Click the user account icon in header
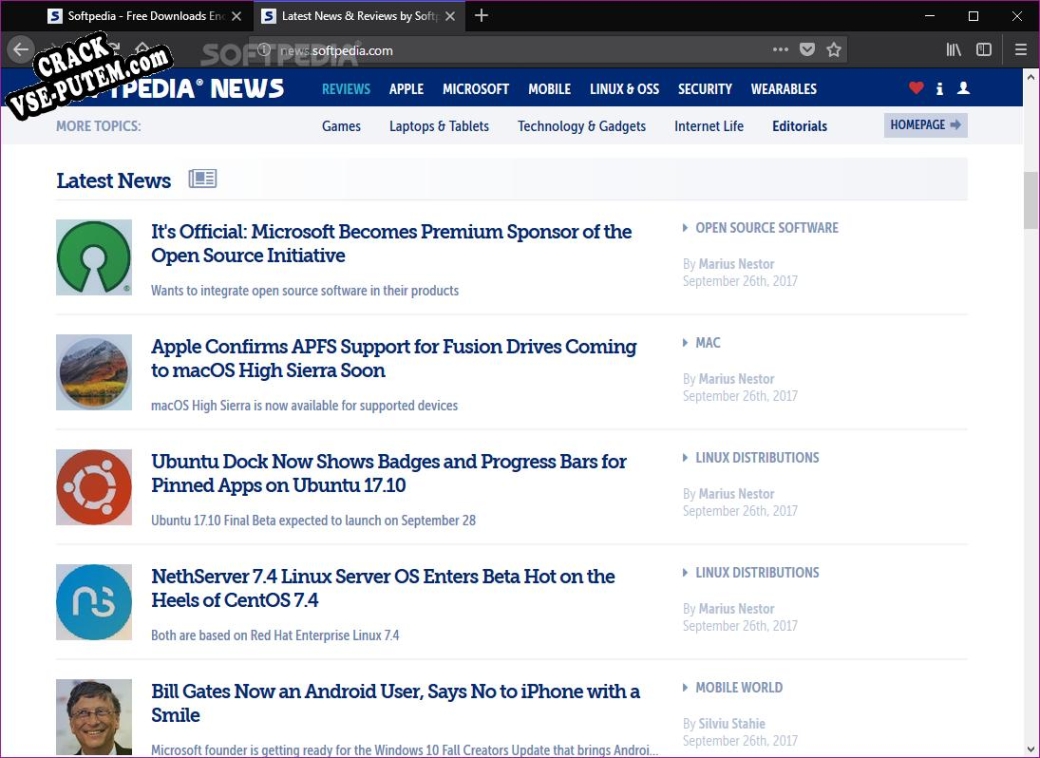The width and height of the screenshot is (1040, 758). tap(964, 88)
